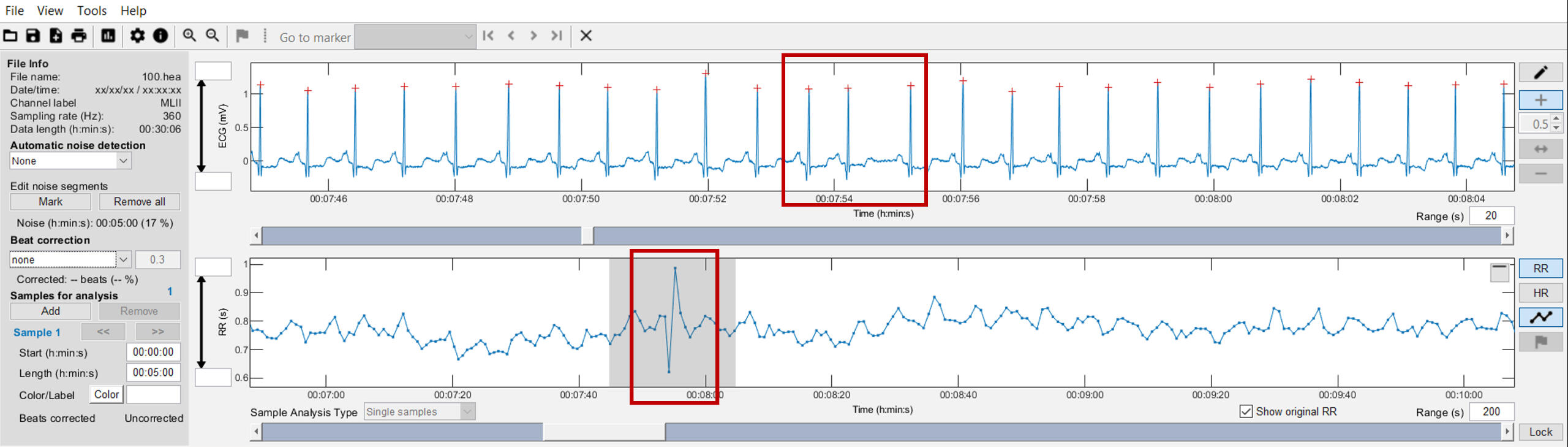Click the print icon
Screen dimensions: 1568x447
pos(79,36)
